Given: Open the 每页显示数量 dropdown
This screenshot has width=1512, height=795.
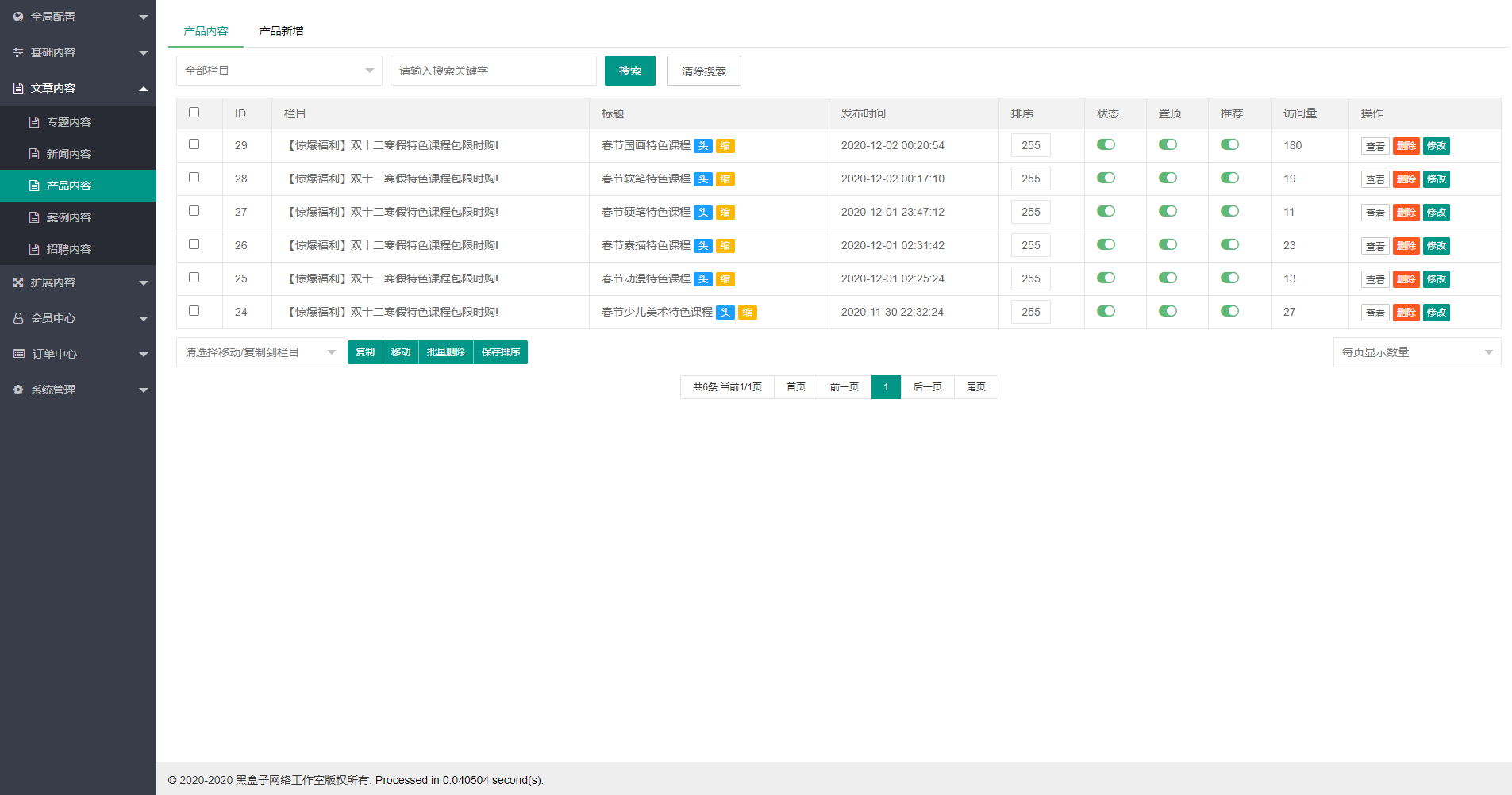Looking at the screenshot, I should (1417, 352).
